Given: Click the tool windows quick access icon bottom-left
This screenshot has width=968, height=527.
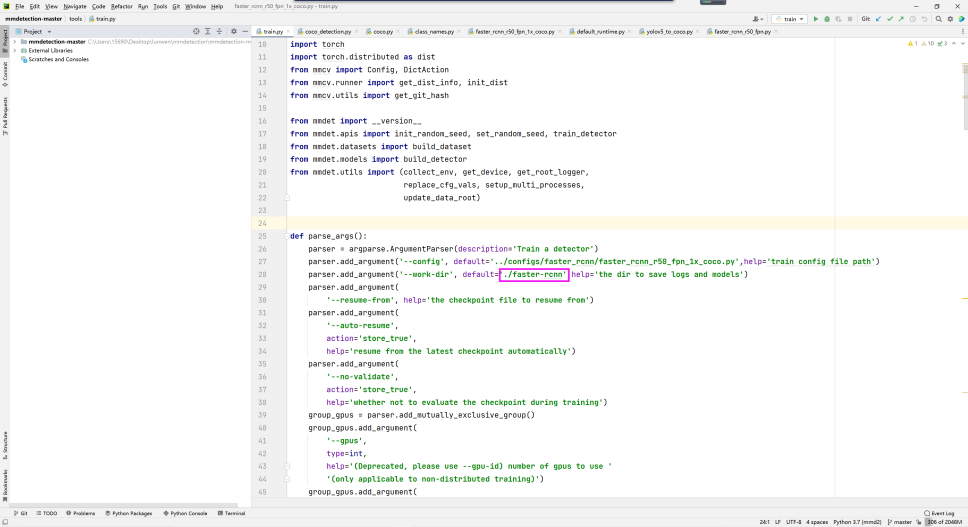Looking at the screenshot, I should [x=5, y=522].
